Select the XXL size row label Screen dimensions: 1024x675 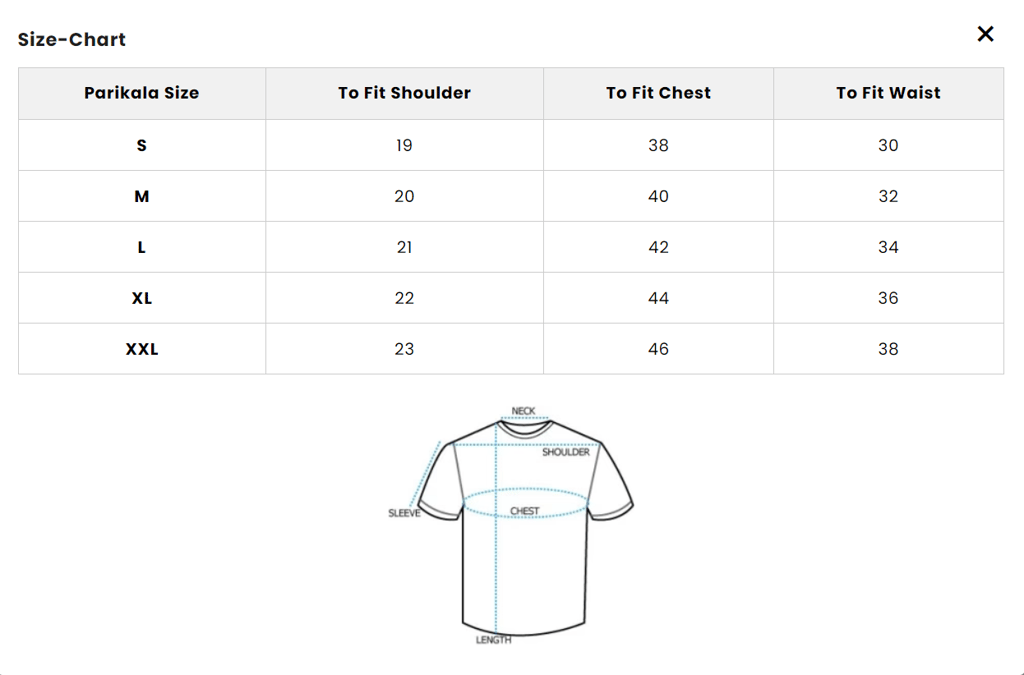click(x=141, y=349)
